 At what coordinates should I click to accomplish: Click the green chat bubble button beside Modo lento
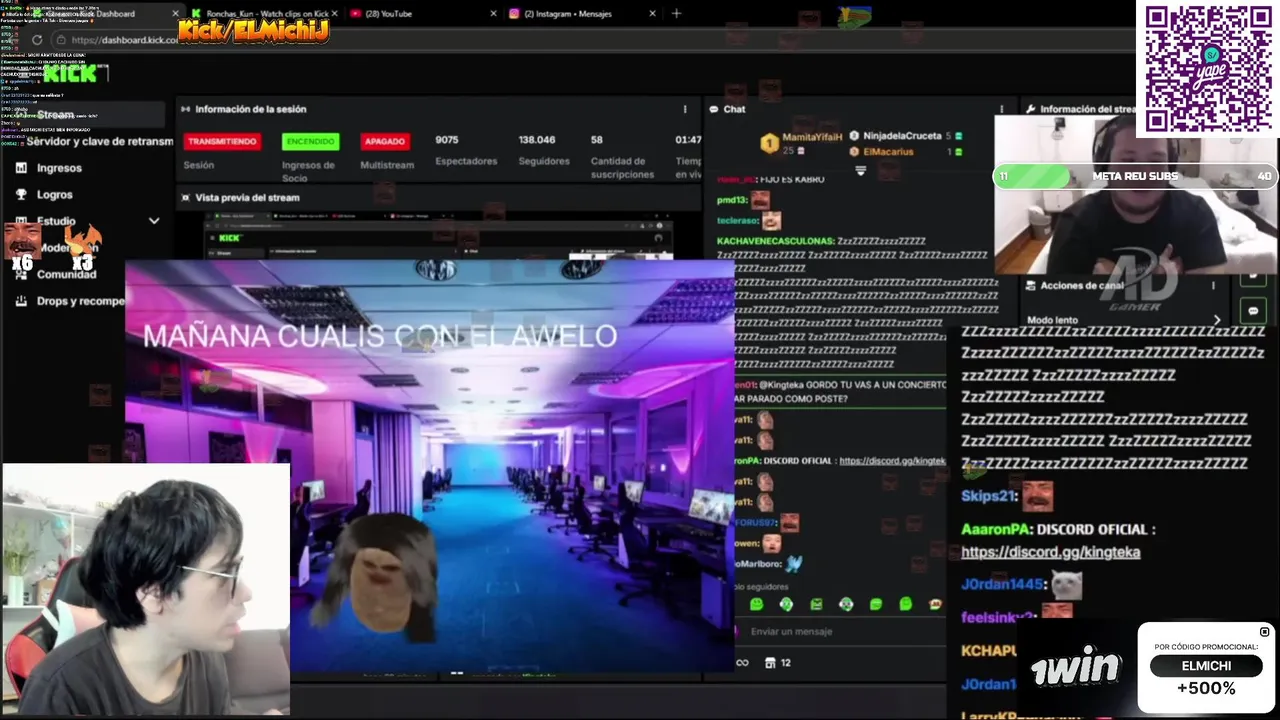[1254, 311]
